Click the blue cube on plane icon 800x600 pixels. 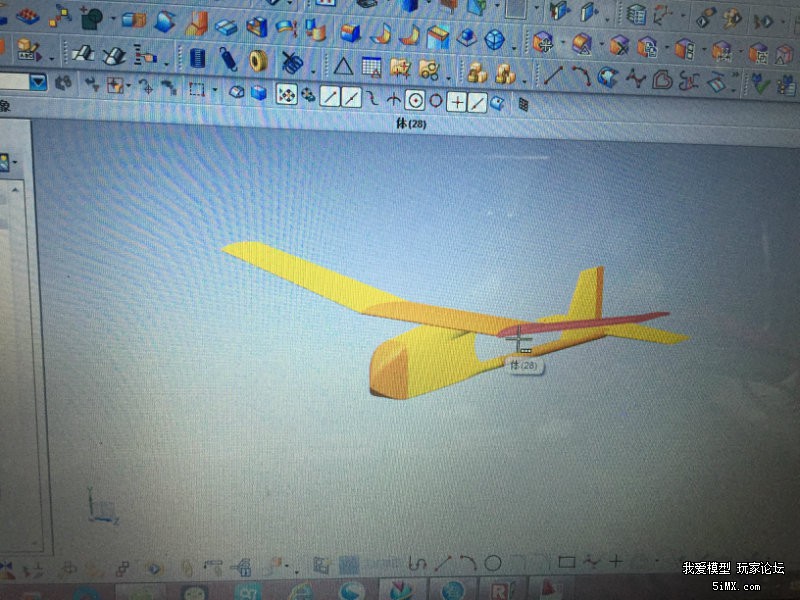pyautogui.click(x=466, y=38)
